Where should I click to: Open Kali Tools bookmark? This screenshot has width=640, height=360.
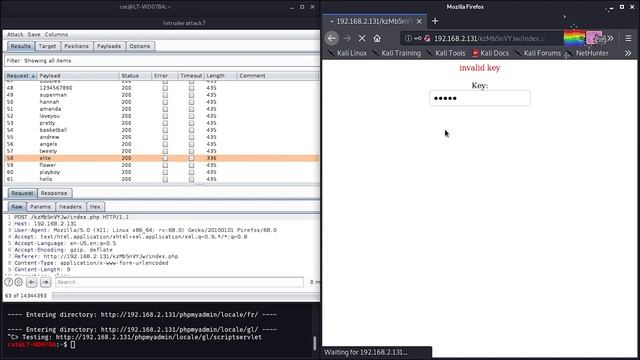tap(446, 53)
